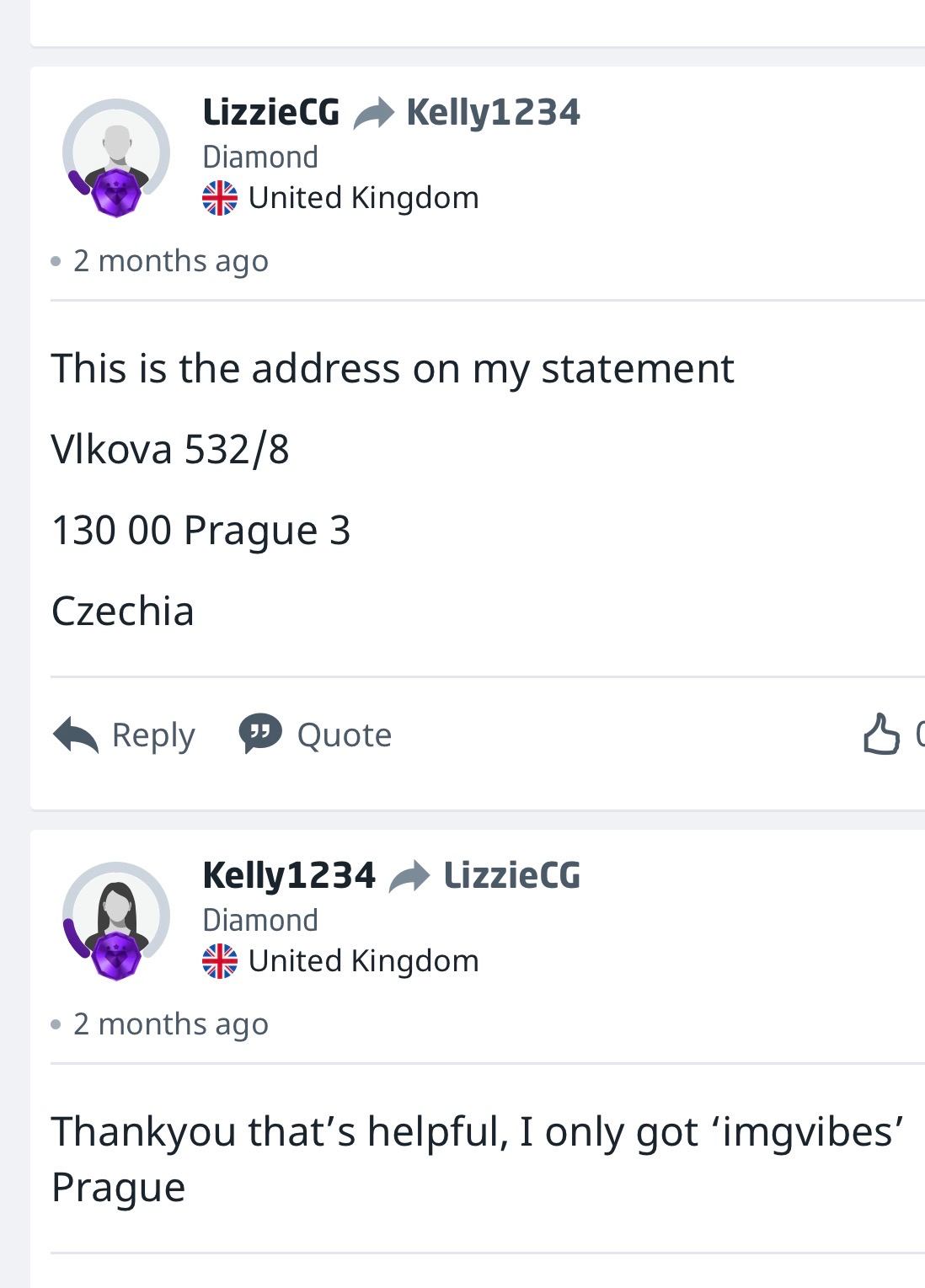
Task: Click the UK flag in Kelly1234's post
Action: coord(220,961)
